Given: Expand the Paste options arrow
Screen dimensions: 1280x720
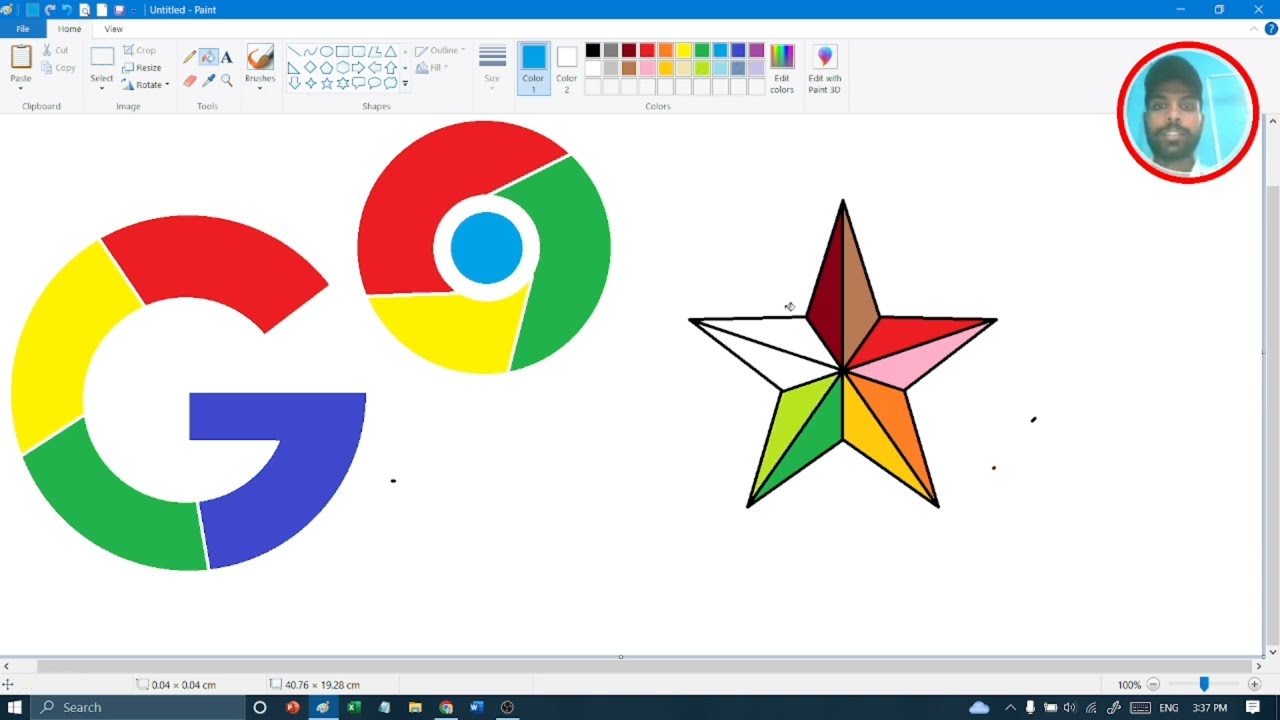Looking at the screenshot, I should pyautogui.click(x=21, y=88).
